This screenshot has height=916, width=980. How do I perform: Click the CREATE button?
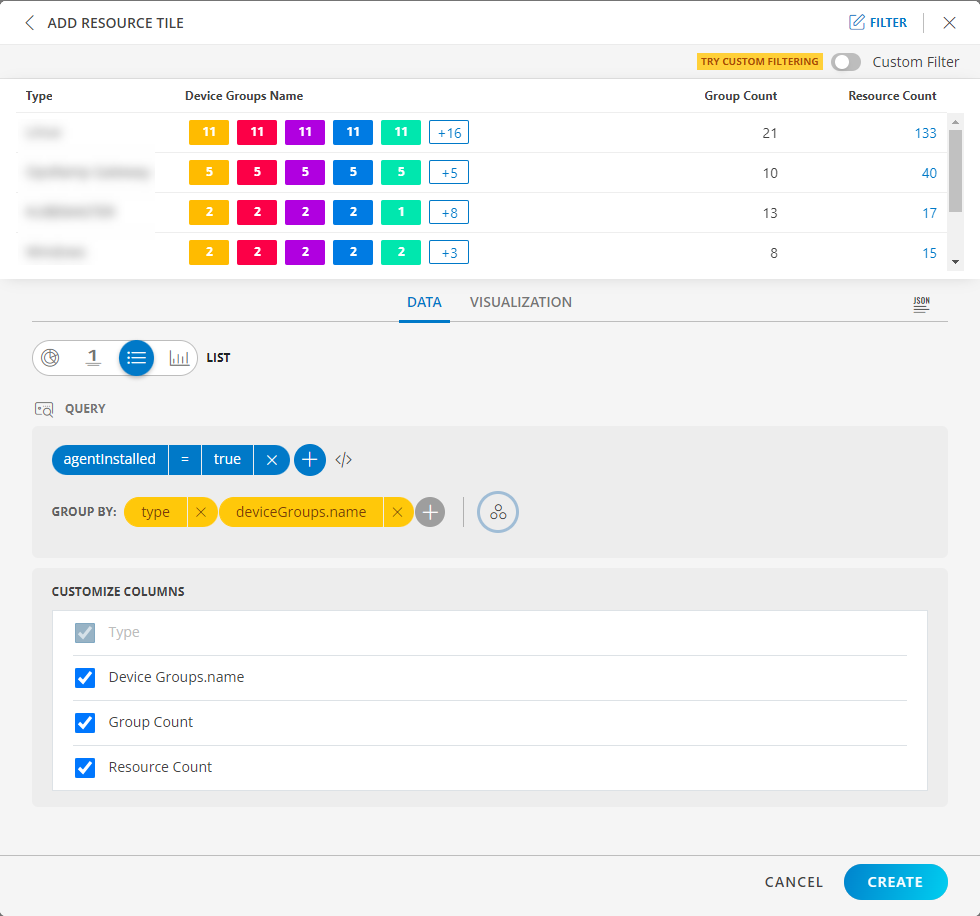[x=895, y=881]
